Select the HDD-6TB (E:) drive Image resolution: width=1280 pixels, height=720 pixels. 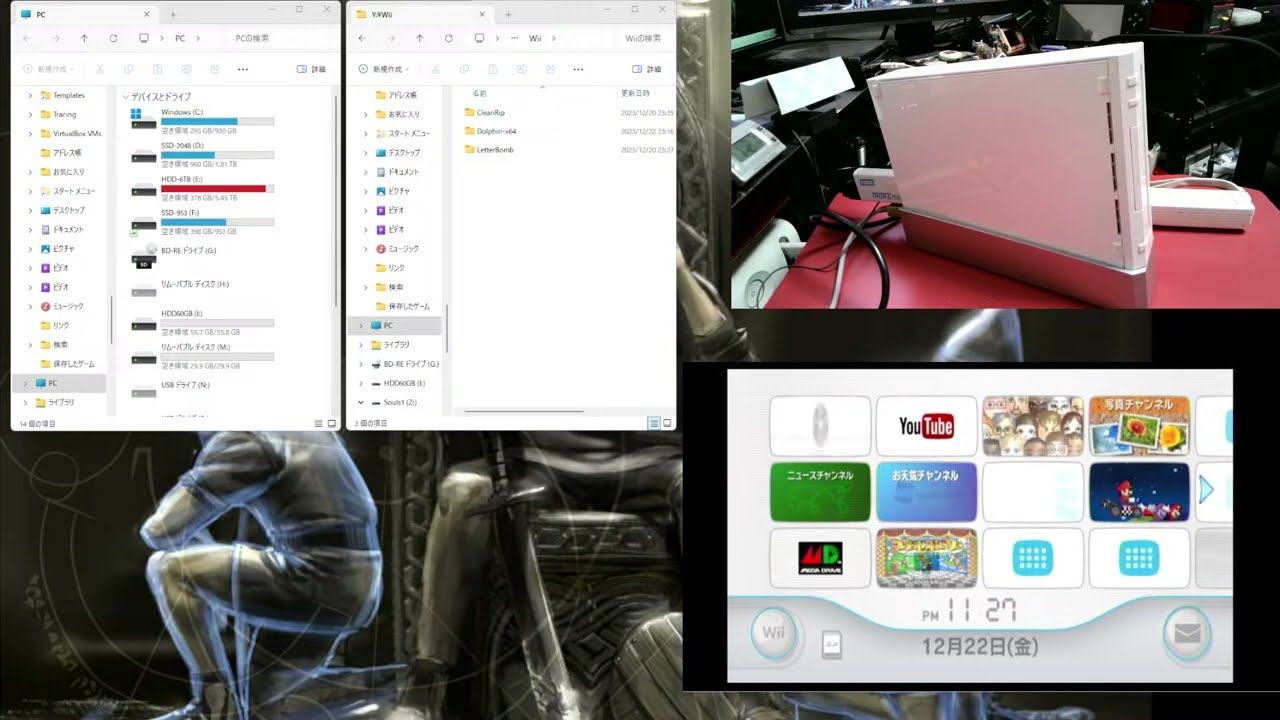coord(203,188)
